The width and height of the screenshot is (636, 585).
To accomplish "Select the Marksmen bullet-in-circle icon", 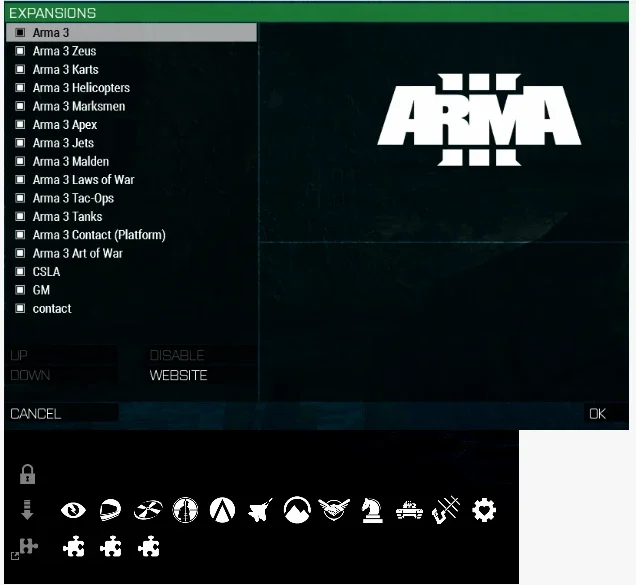I will [x=185, y=510].
